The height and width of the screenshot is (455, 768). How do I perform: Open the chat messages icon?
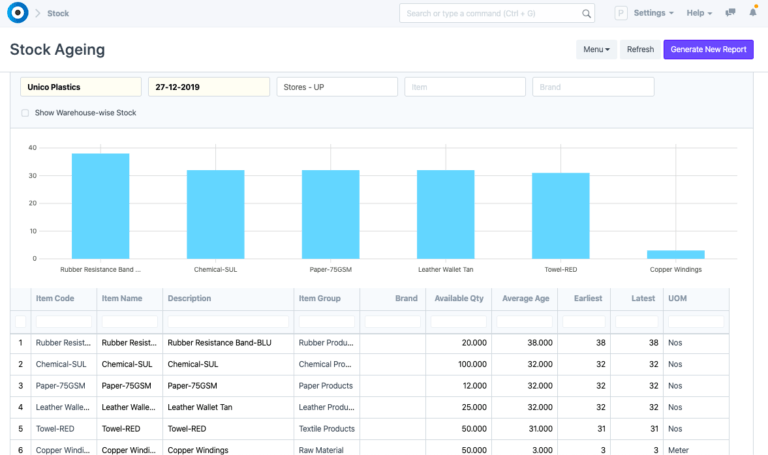coord(731,13)
